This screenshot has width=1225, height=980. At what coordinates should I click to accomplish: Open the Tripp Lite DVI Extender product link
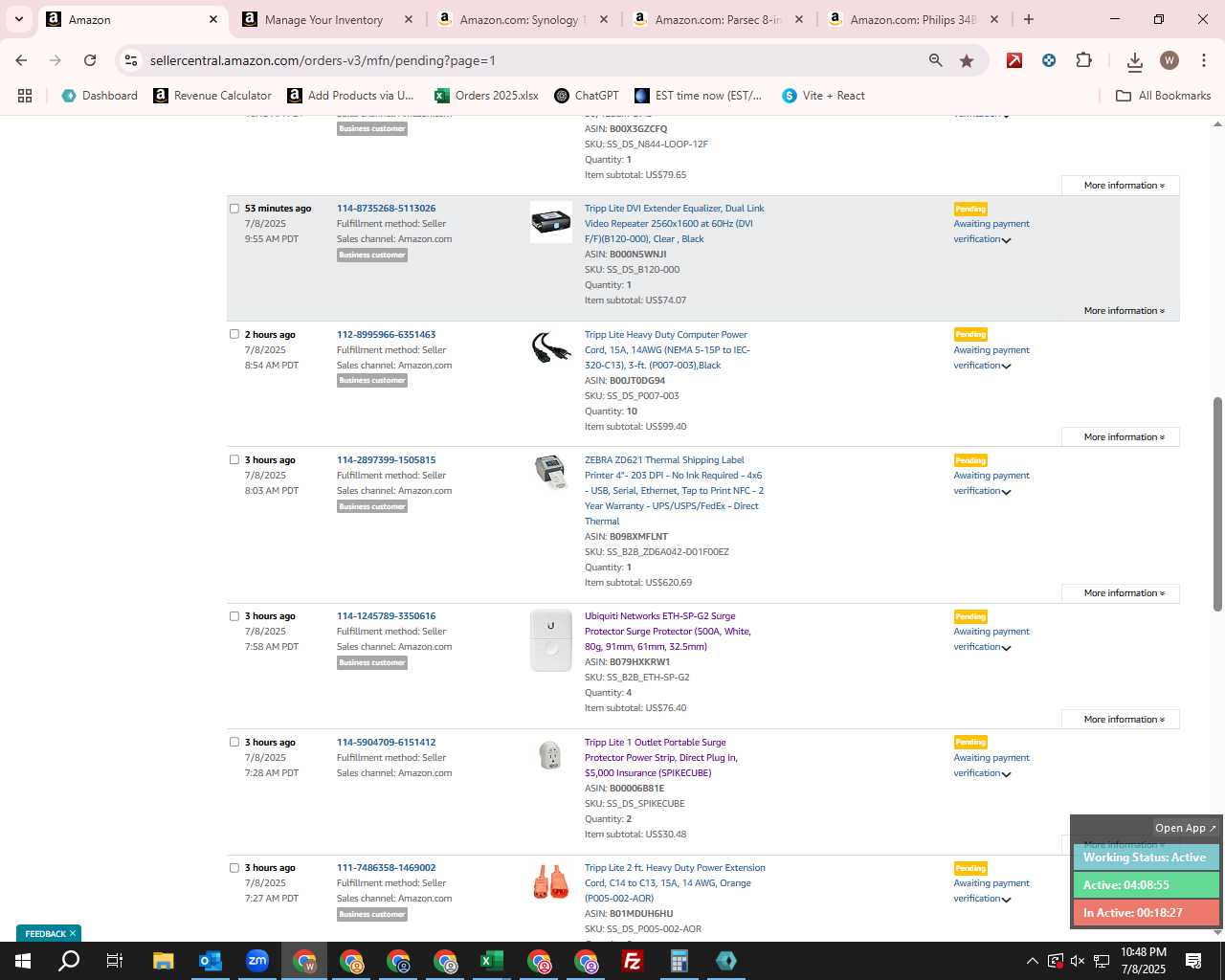click(674, 224)
